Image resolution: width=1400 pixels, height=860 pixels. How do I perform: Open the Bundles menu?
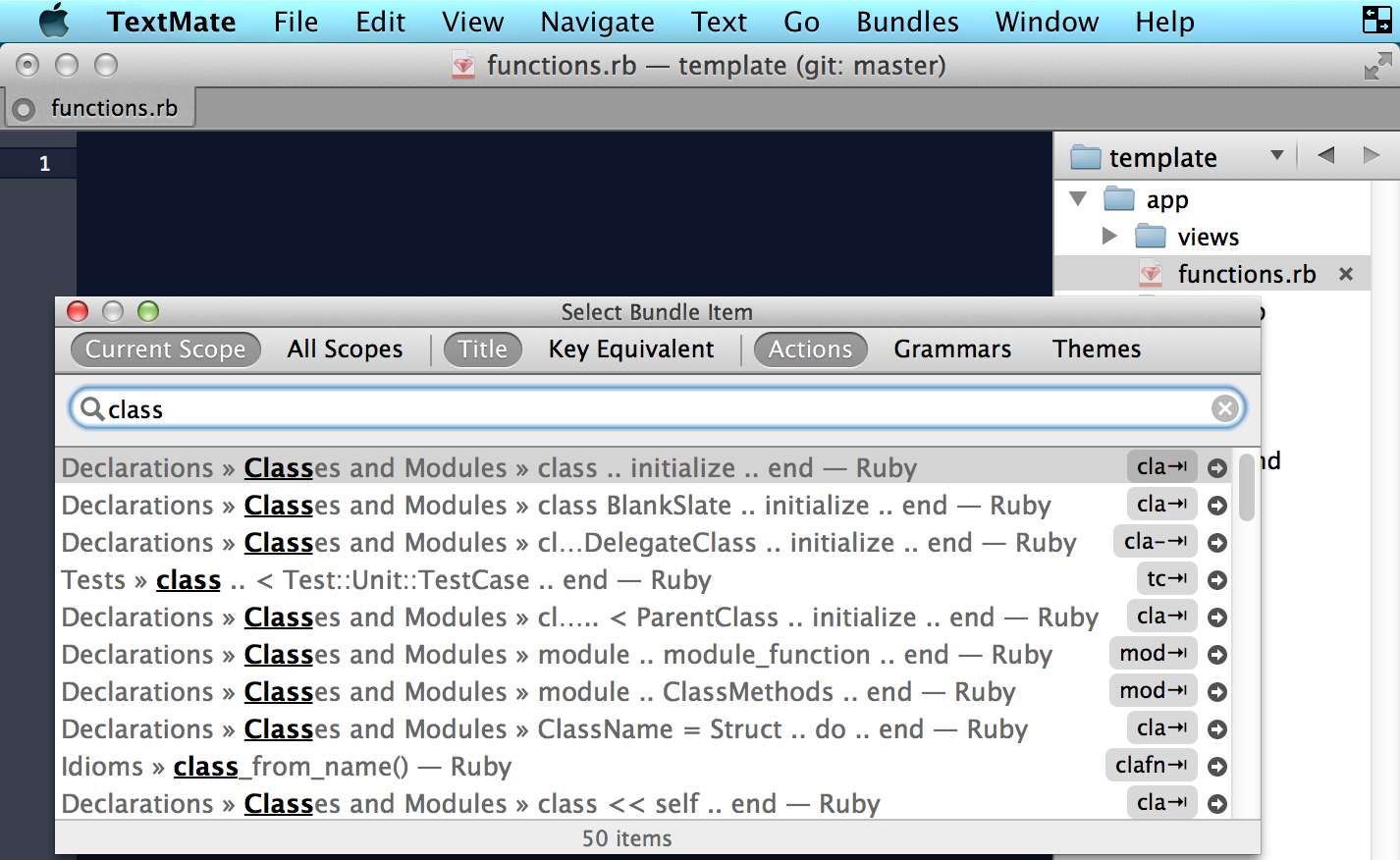pos(907,22)
